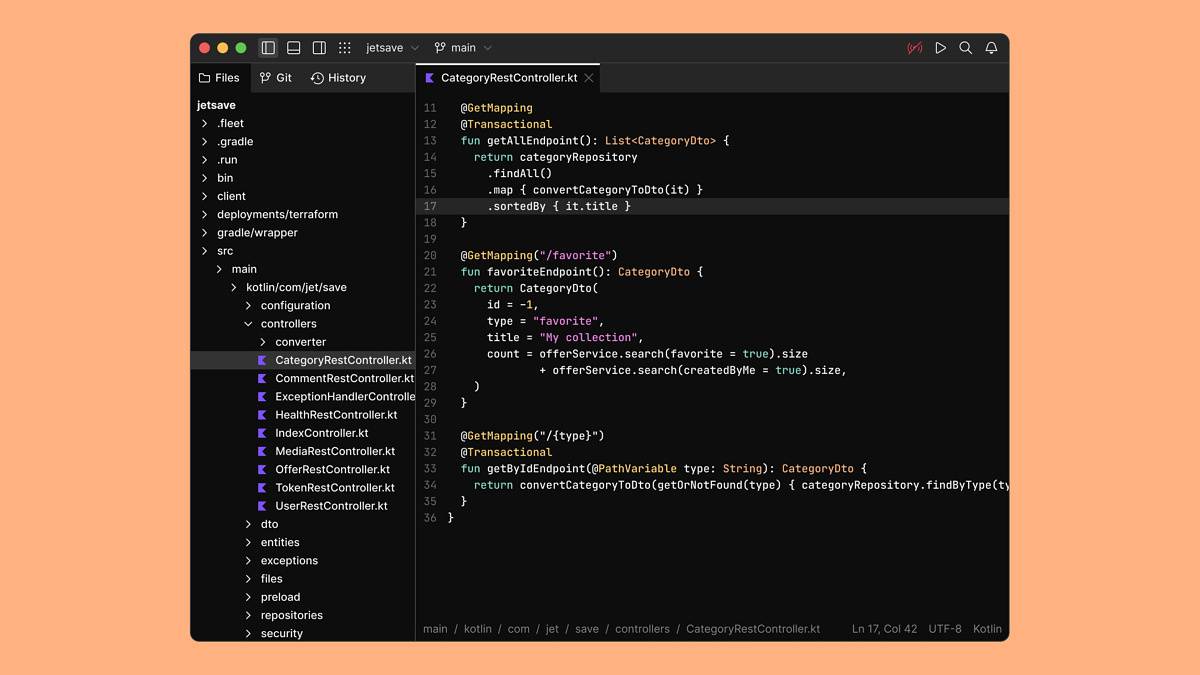Open the grid apps menu icon
The image size is (1200, 675).
tap(345, 48)
